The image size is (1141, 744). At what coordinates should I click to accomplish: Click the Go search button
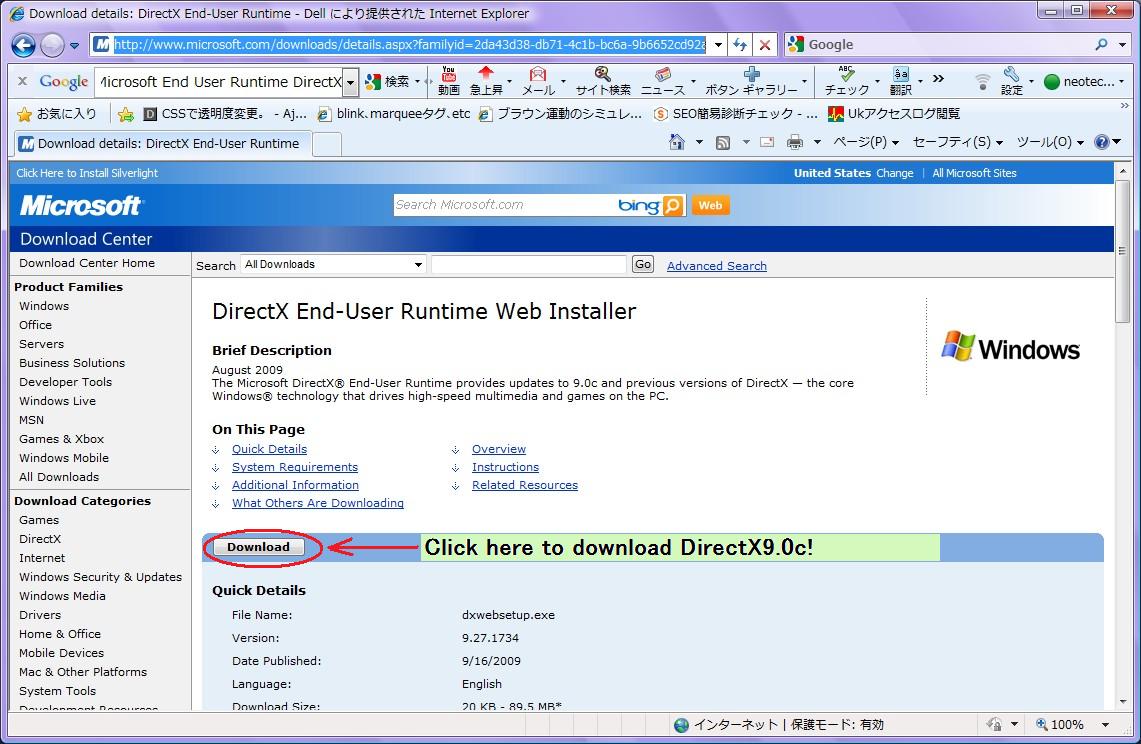[643, 264]
